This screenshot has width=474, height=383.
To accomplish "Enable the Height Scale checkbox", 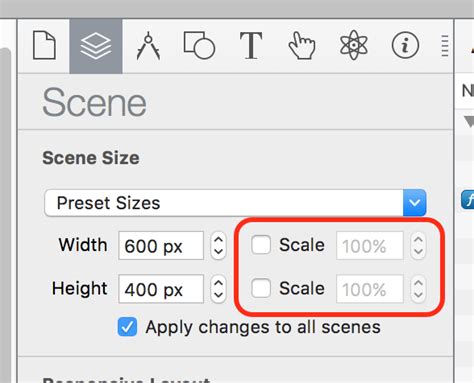I will pyautogui.click(x=261, y=288).
